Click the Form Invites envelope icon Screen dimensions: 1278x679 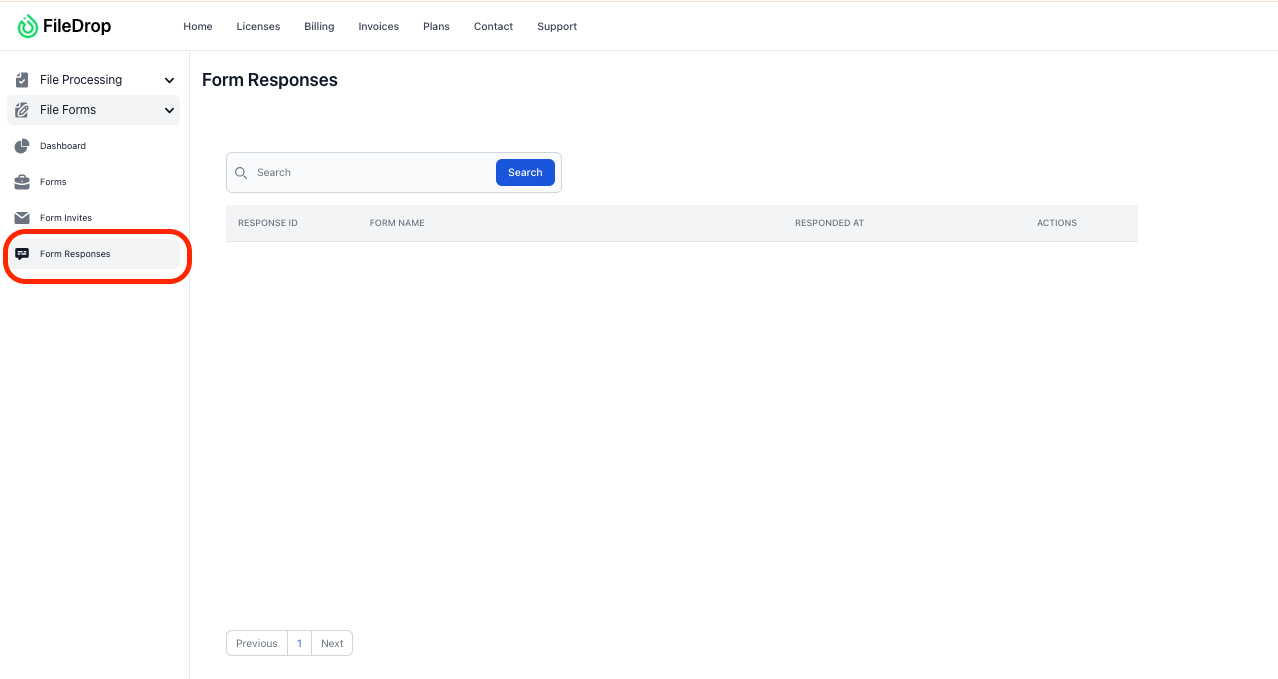pyautogui.click(x=22, y=218)
